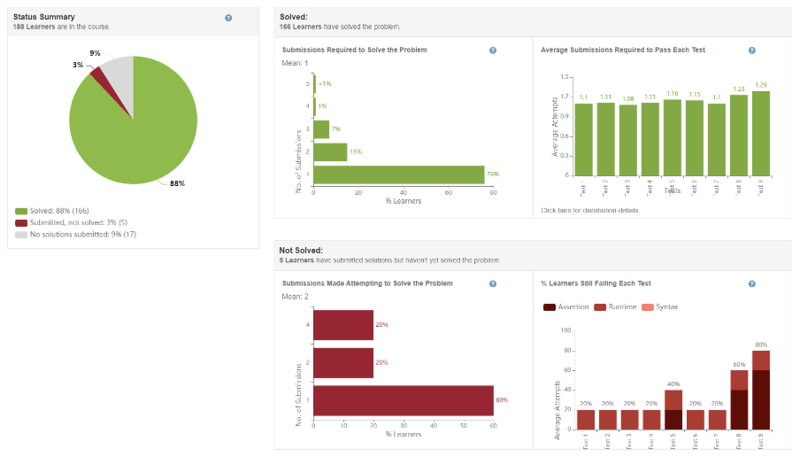Click help icon for Submissions Made Attempting

493,284
